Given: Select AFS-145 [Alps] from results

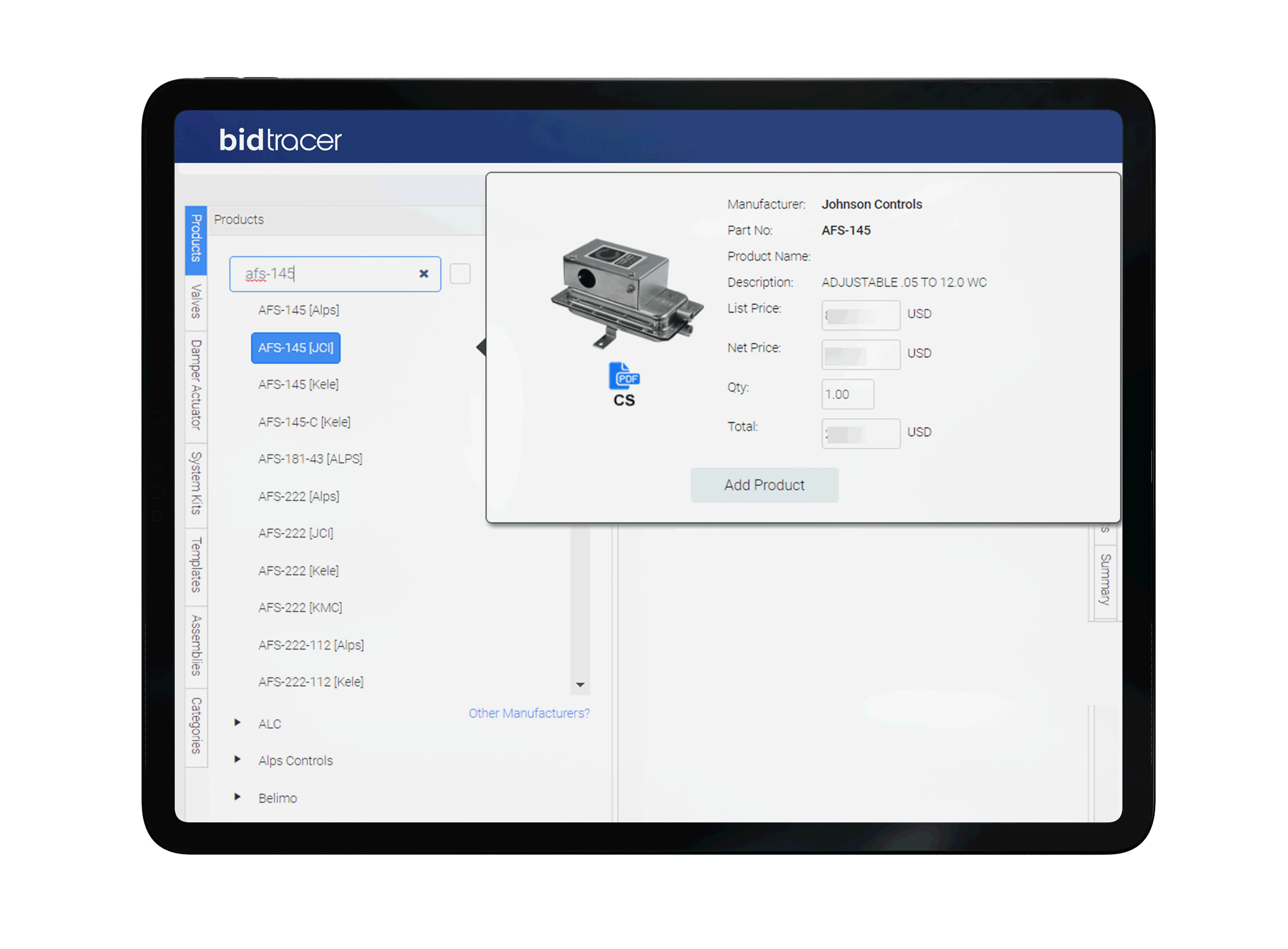Looking at the screenshot, I should (298, 310).
